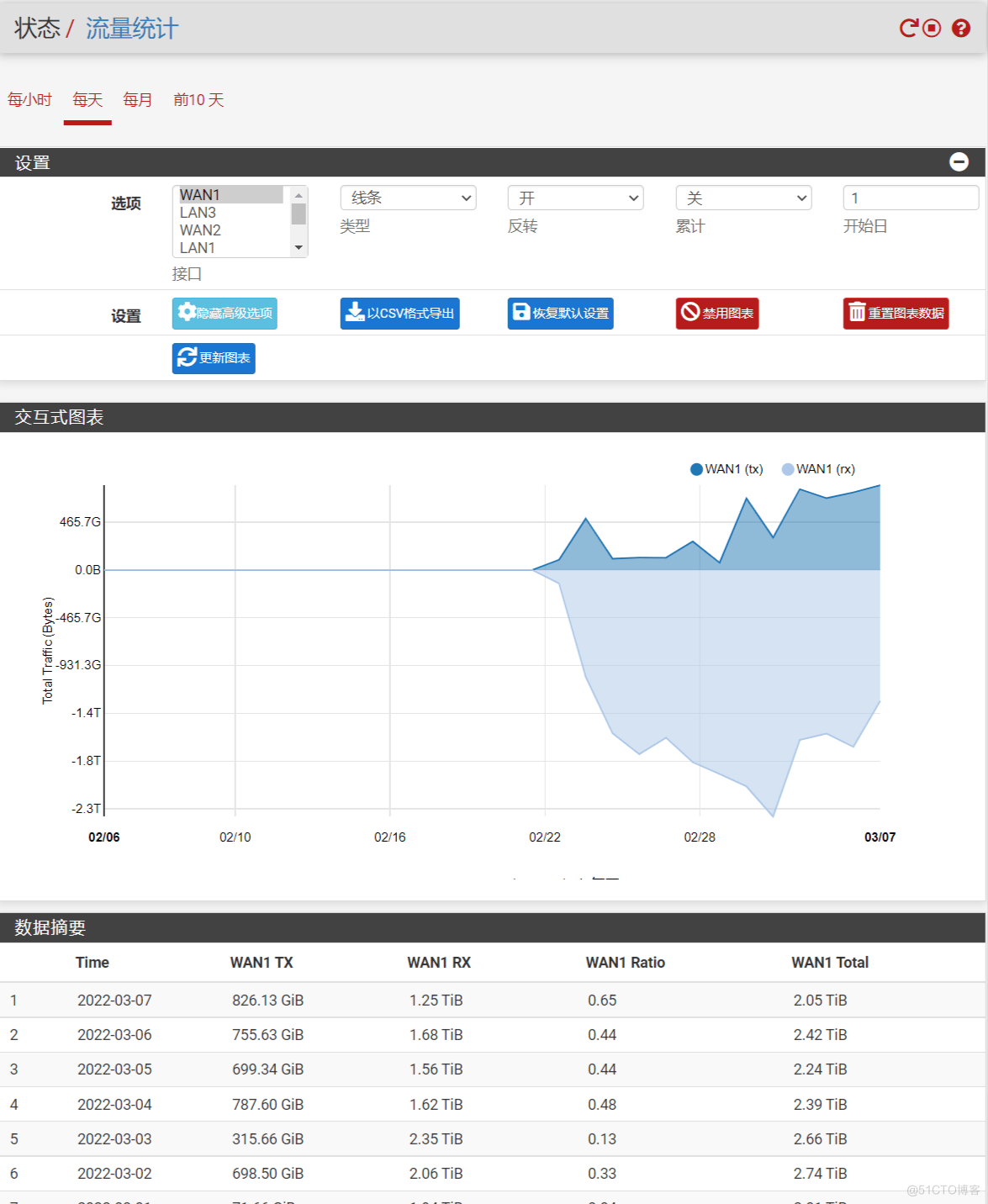Toggle the WAN1 (tx) legend marker
988x1204 pixels.
coord(696,469)
